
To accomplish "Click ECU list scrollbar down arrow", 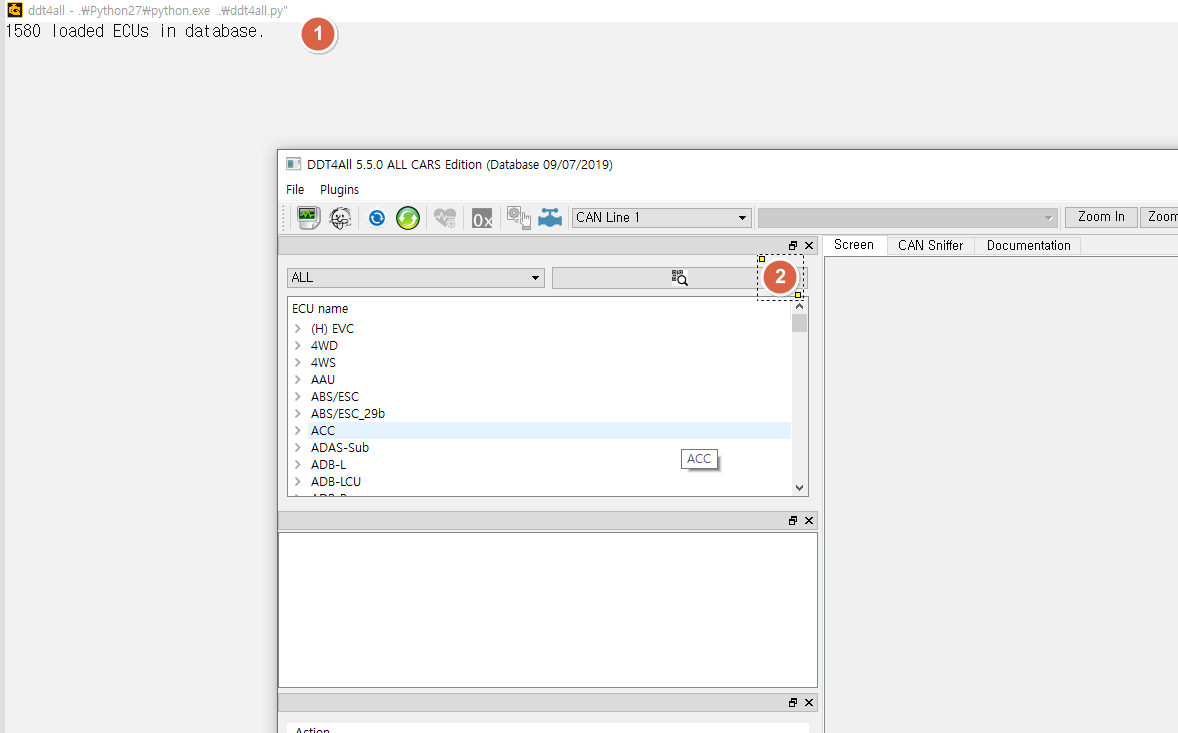I will [799, 487].
